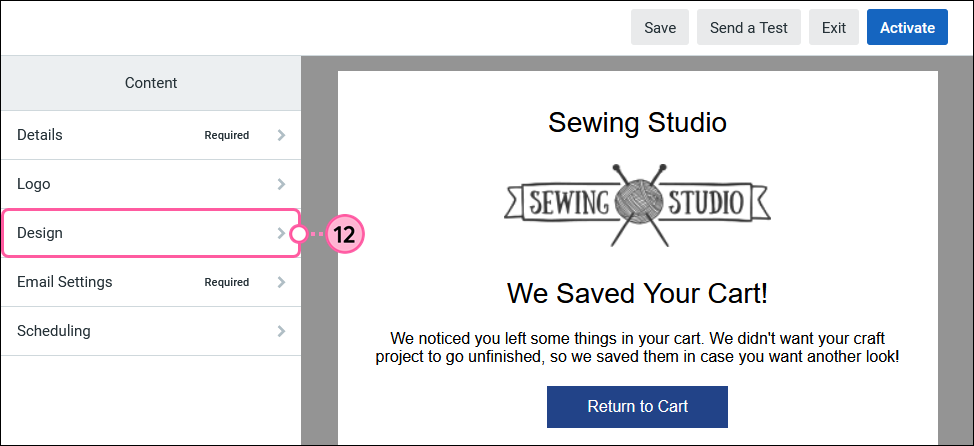Open the Scheduling menu item
This screenshot has height=446, width=974.
click(x=150, y=330)
